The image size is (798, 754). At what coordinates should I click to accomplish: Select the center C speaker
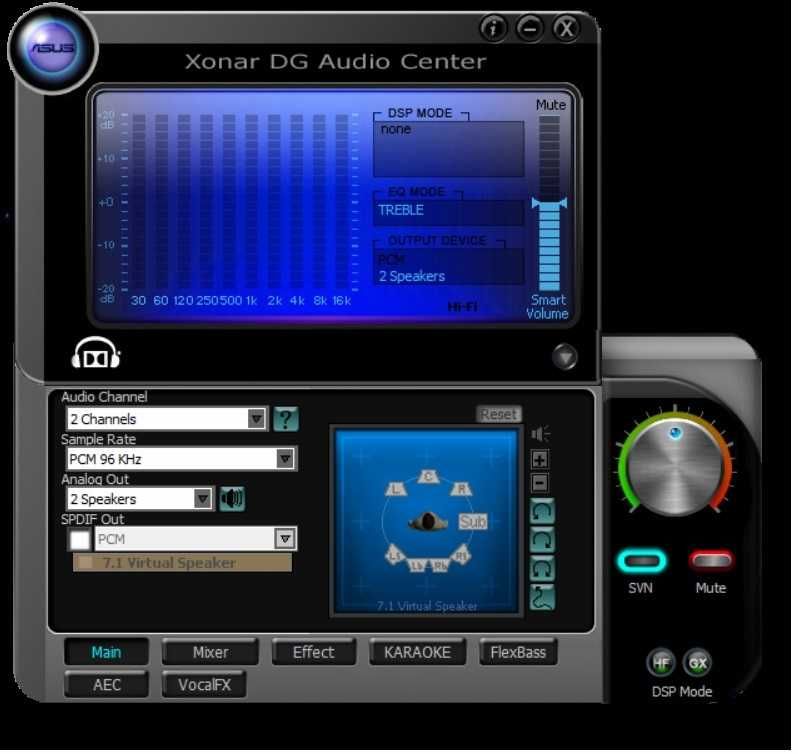click(430, 479)
